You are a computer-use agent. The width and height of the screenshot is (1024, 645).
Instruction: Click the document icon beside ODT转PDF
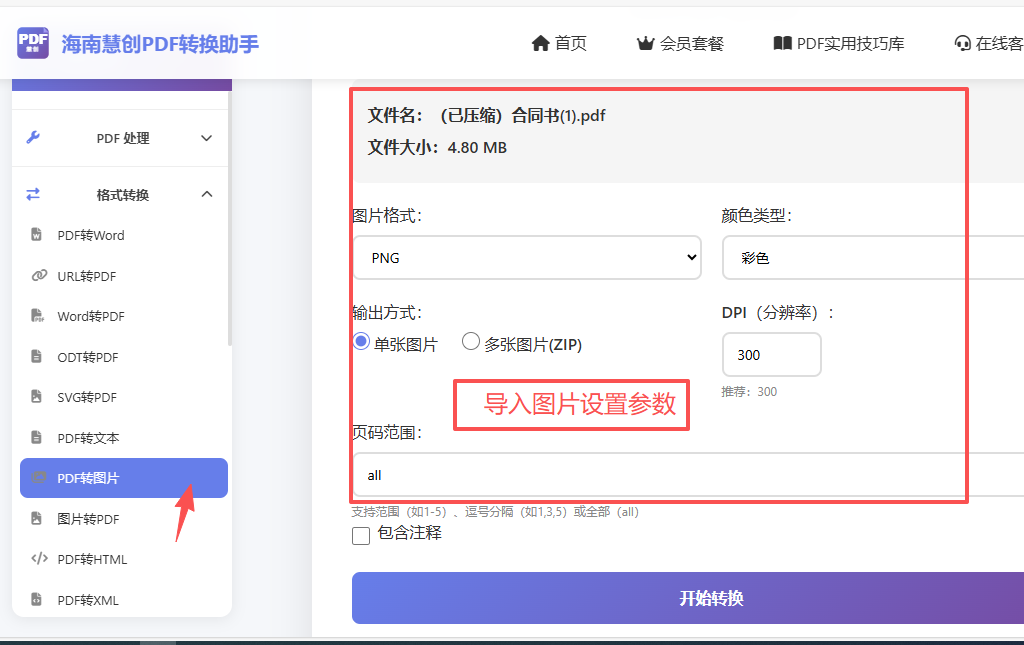[37, 356]
